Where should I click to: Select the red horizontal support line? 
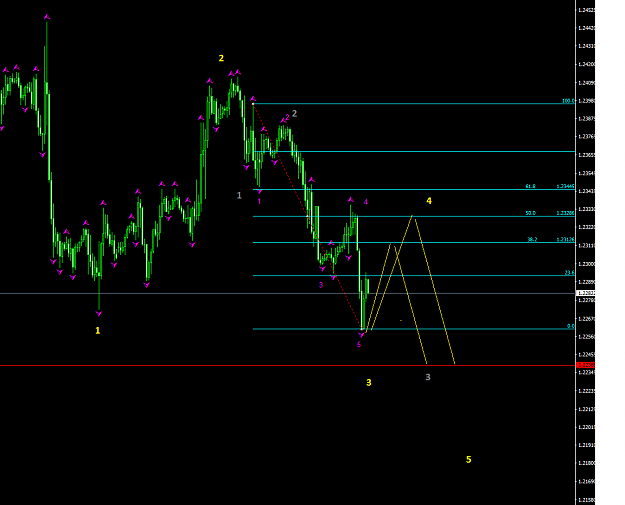[x=287, y=365]
